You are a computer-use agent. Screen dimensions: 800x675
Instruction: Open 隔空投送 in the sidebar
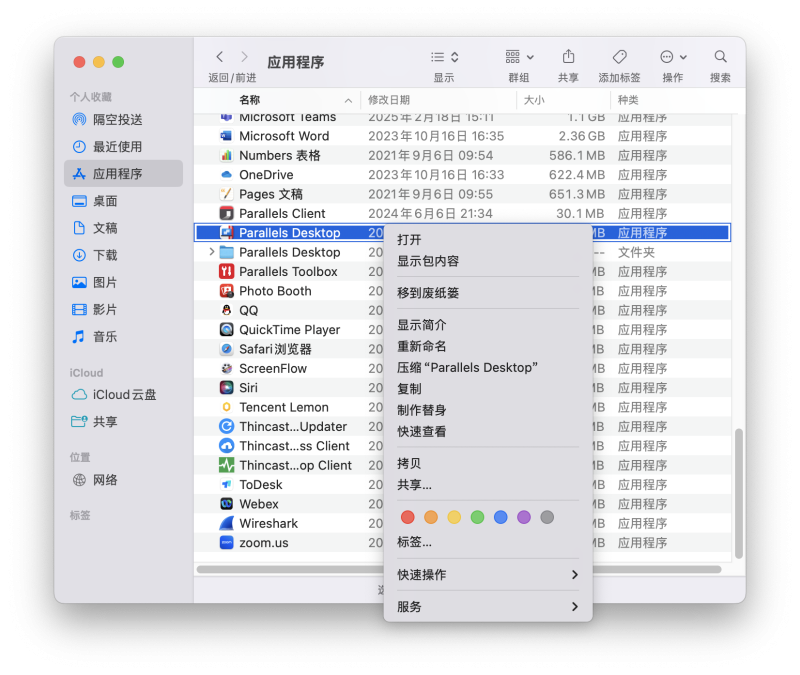click(123, 120)
